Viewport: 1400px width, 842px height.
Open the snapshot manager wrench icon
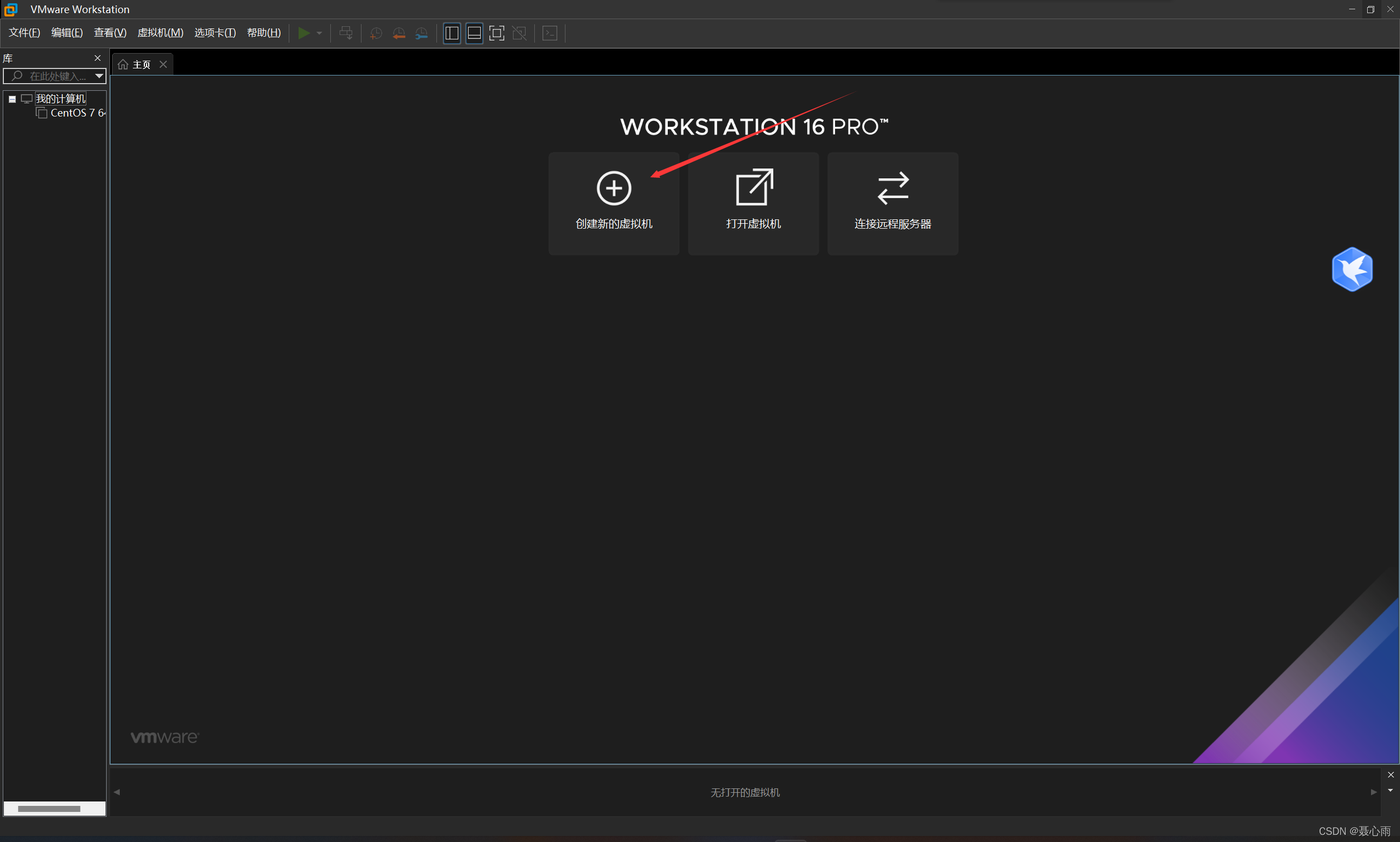click(421, 33)
